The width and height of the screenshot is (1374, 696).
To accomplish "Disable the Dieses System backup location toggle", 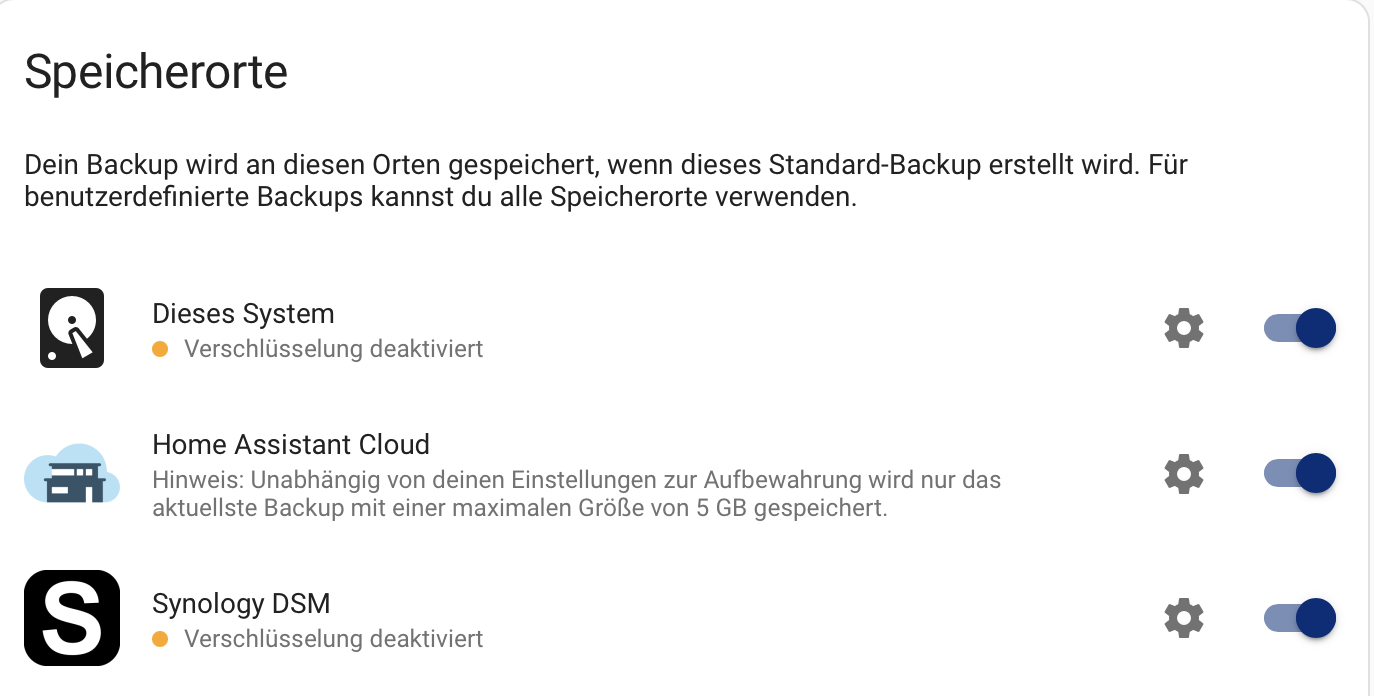I will click(1300, 328).
